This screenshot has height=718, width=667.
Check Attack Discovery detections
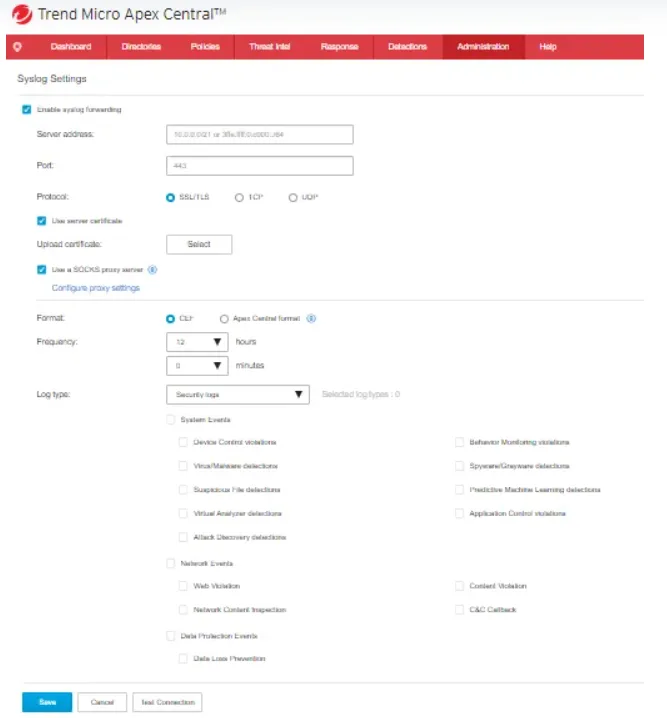click(183, 537)
